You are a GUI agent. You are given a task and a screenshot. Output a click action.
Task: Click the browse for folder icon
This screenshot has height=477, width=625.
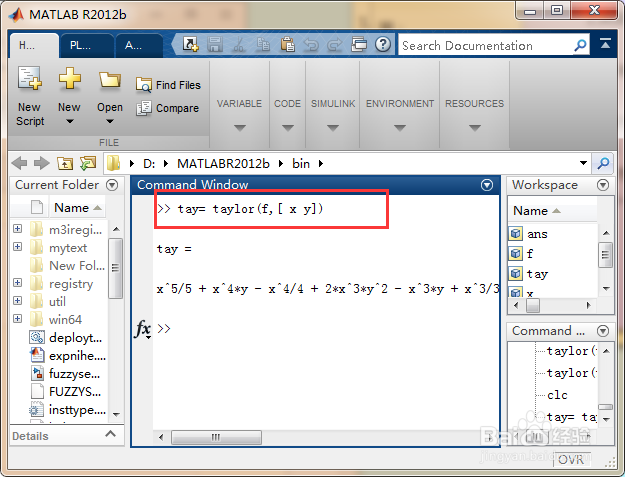click(88, 163)
